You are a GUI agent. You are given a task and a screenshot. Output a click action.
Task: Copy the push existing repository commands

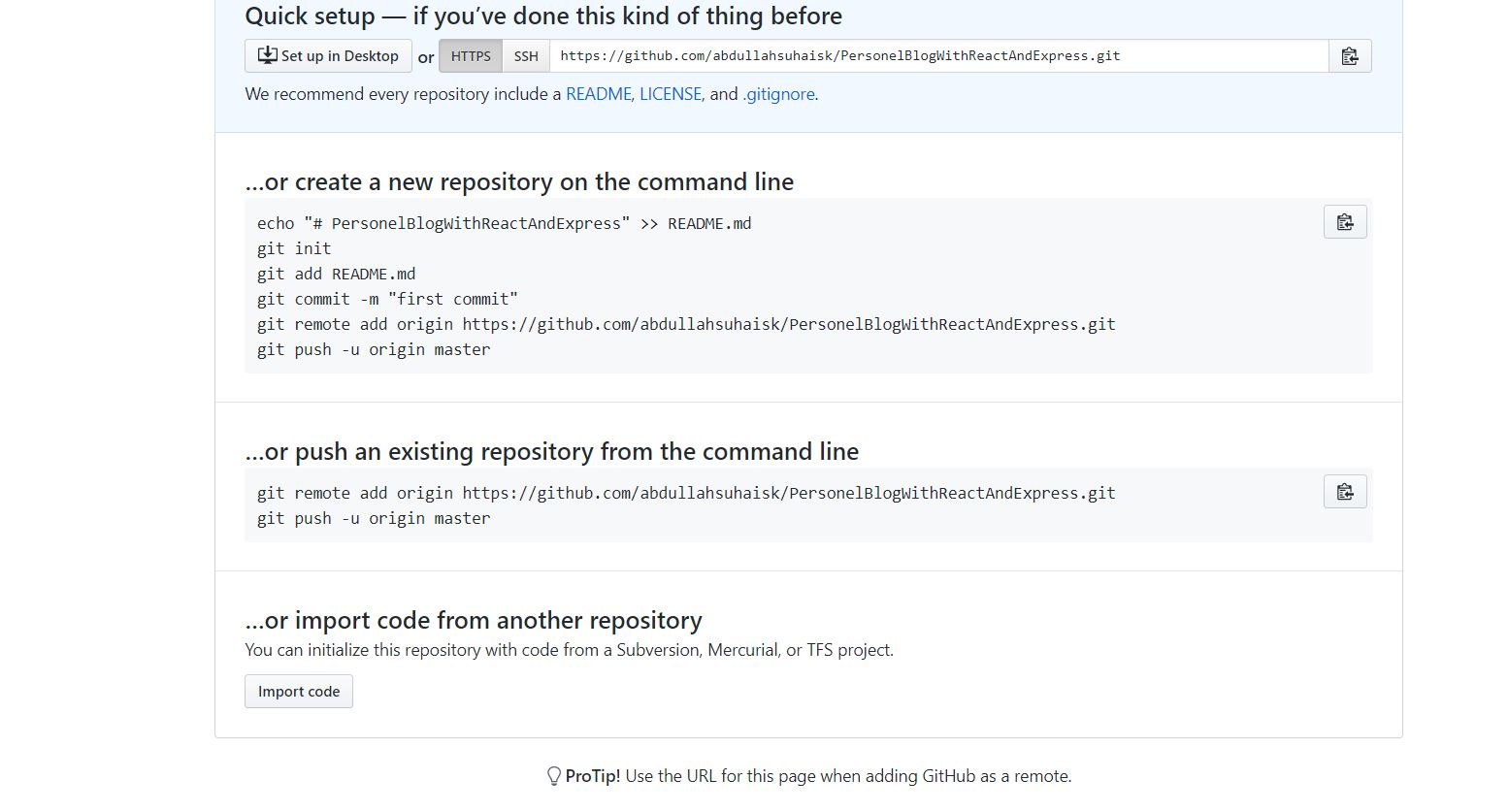coord(1345,492)
